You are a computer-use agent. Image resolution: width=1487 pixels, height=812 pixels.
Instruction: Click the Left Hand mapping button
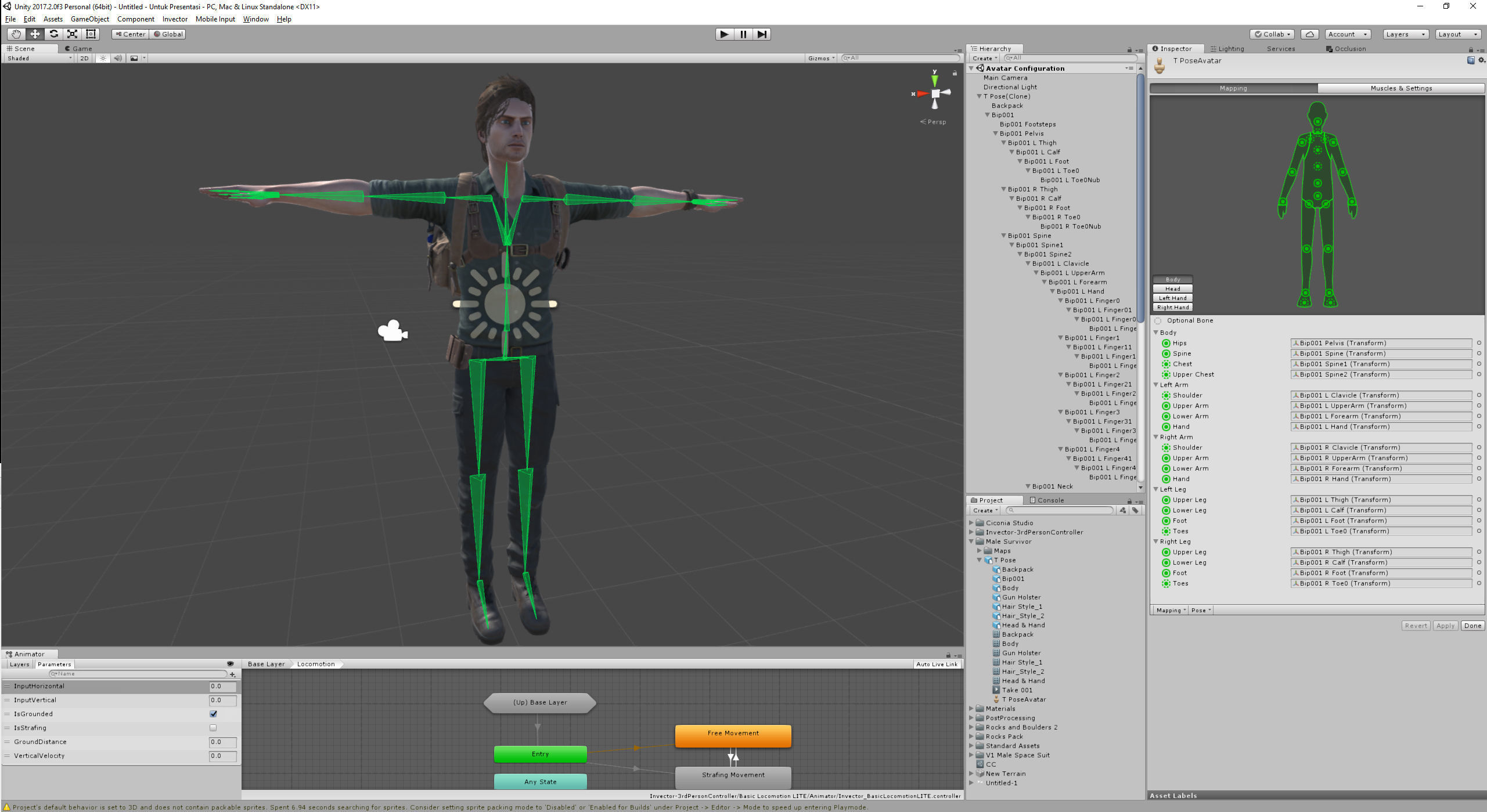[x=1172, y=298]
